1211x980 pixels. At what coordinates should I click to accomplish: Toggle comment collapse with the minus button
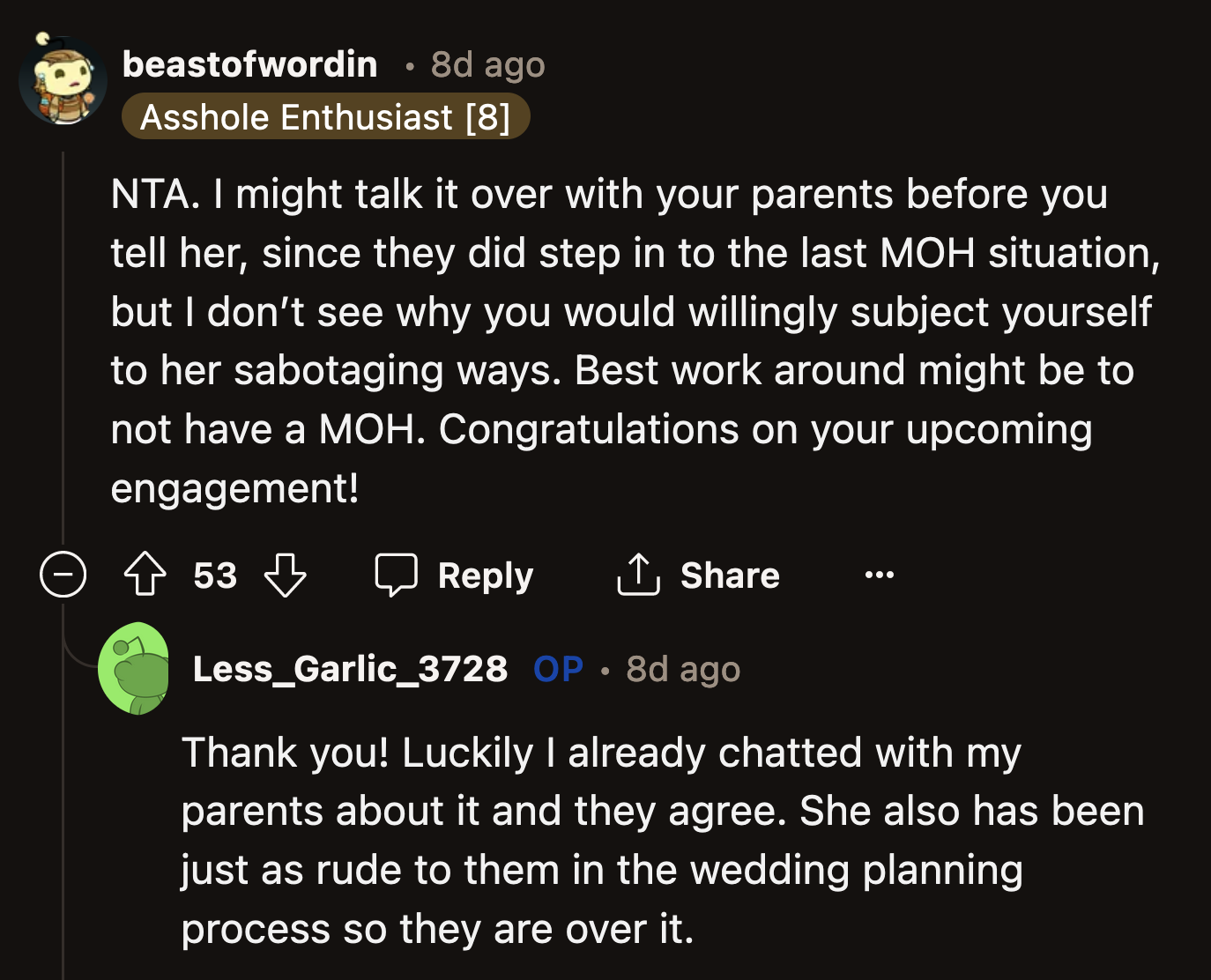click(x=63, y=575)
